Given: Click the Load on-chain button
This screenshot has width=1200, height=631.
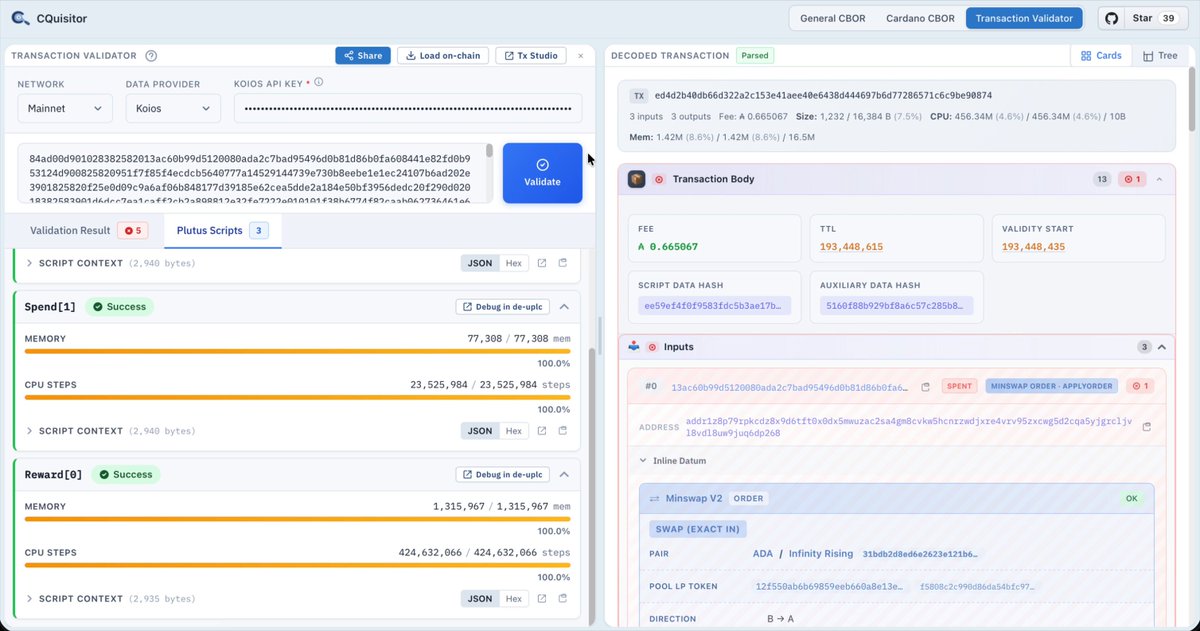Looking at the screenshot, I should [x=442, y=56].
